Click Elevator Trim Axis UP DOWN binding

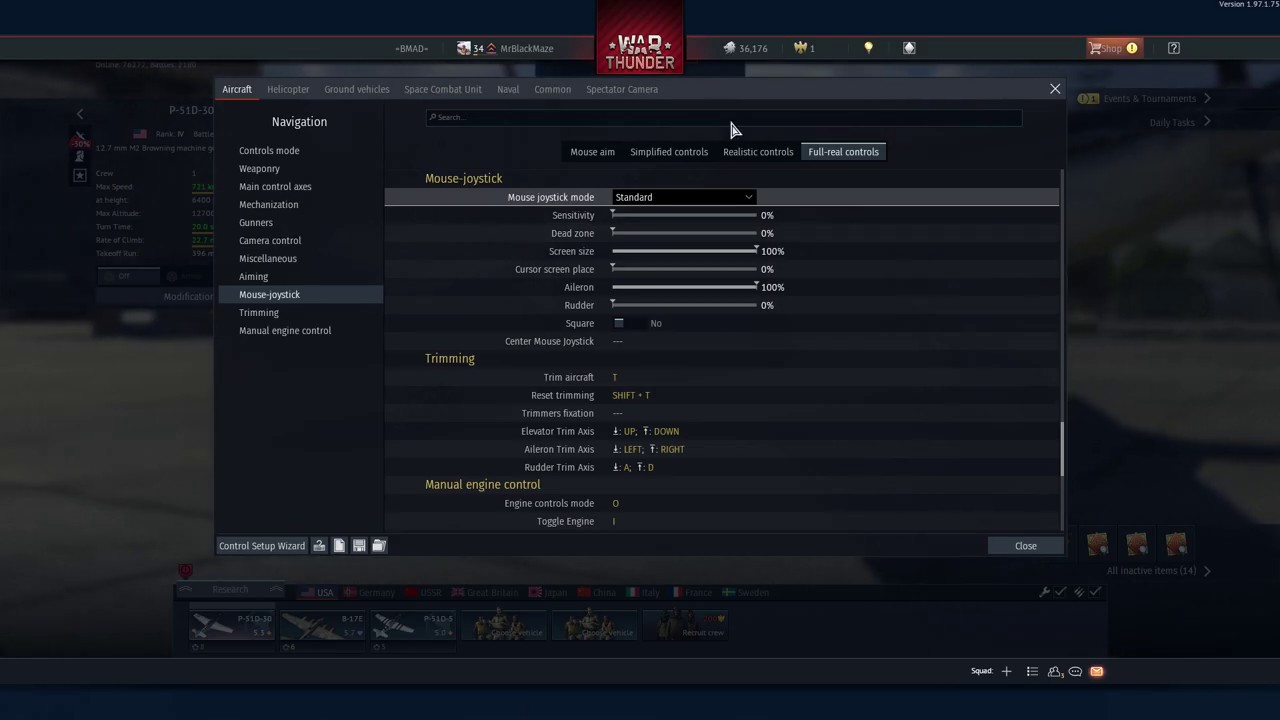click(x=646, y=431)
